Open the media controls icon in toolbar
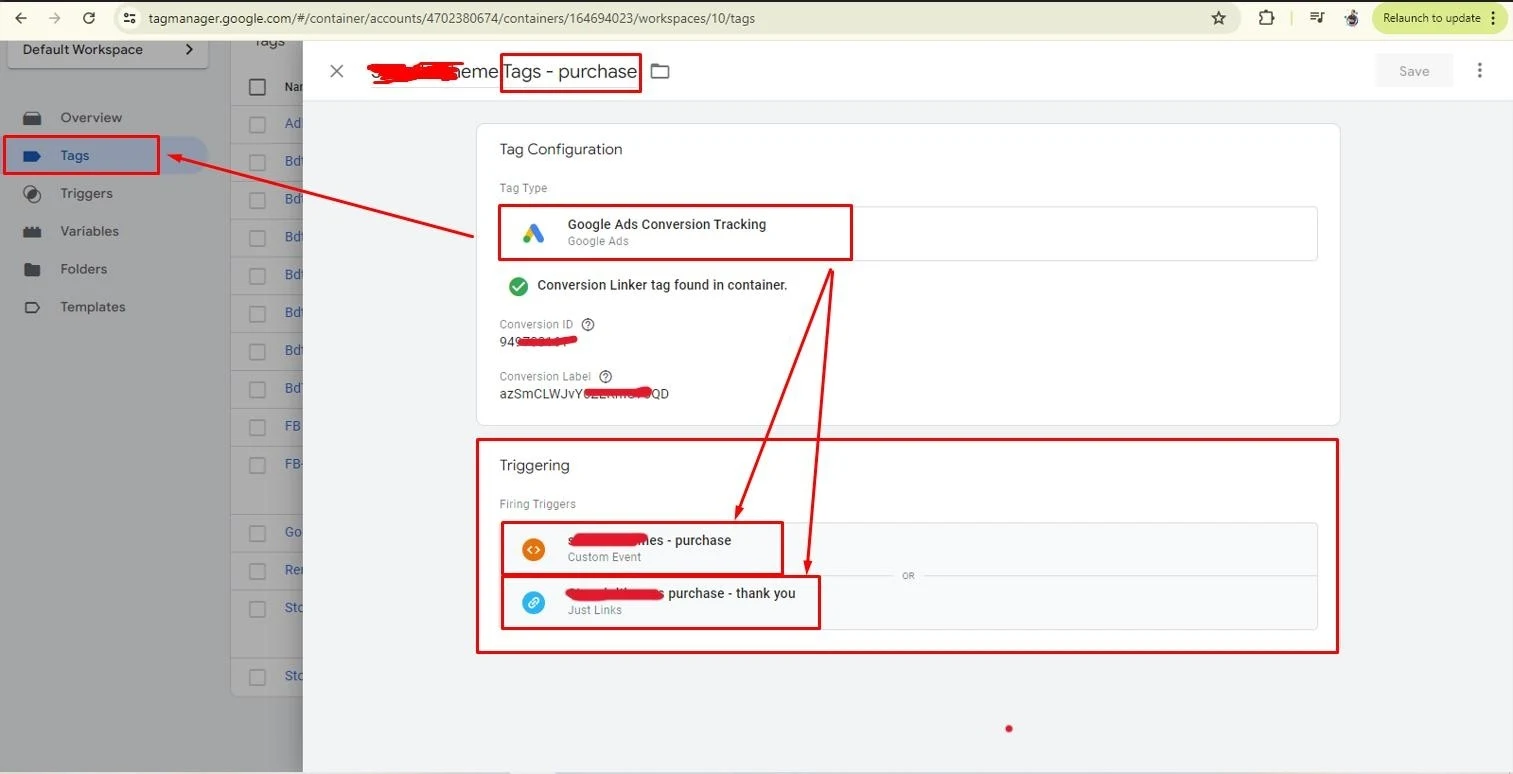Screen dimensions: 1513x774 [1317, 18]
